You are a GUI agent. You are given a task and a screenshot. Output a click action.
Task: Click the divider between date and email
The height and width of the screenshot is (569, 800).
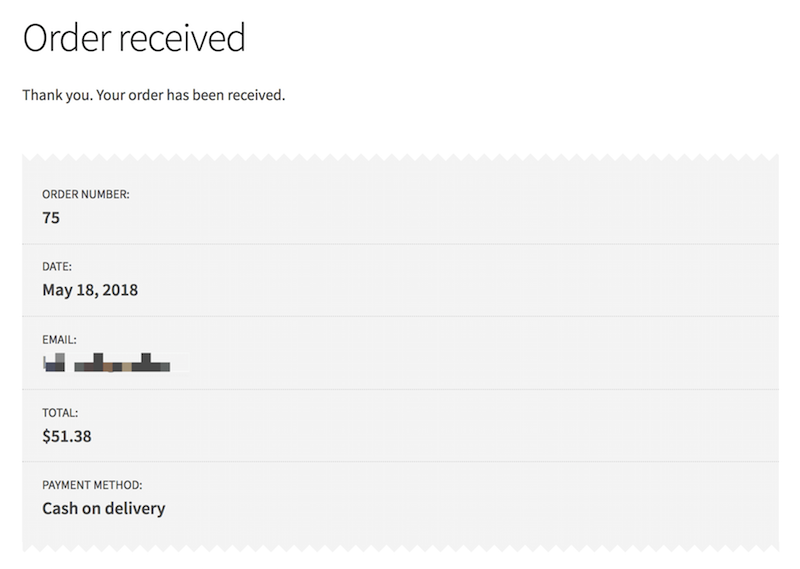coord(400,316)
